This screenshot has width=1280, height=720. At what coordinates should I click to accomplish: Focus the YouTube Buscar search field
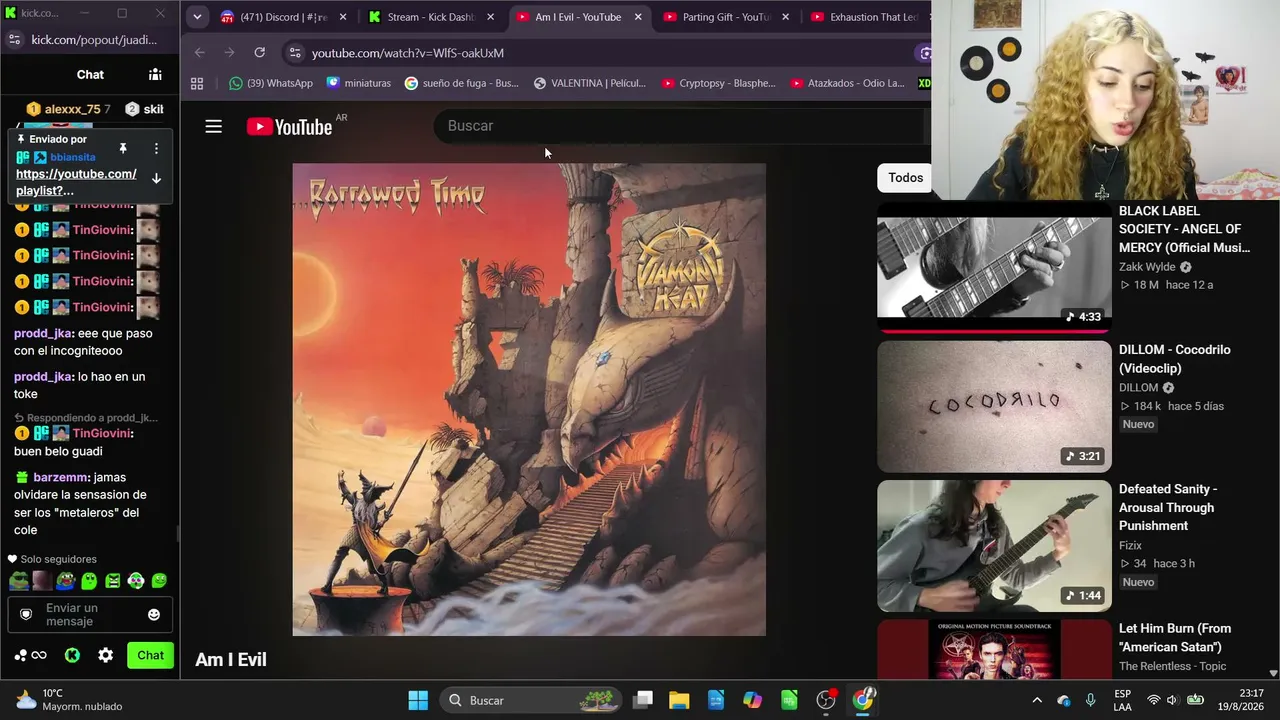click(x=680, y=126)
